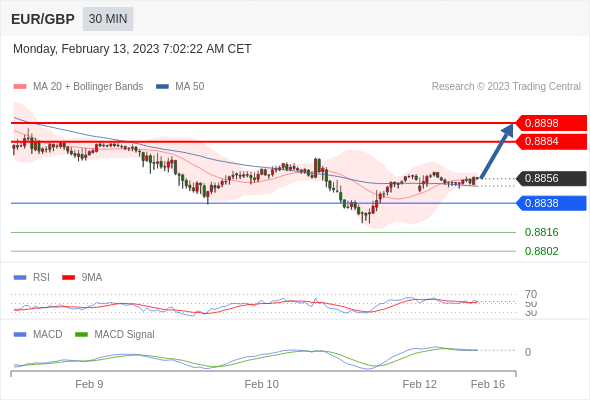This screenshot has width=590, height=400.
Task: Click the Feb 16 date axis label
Action: (488, 384)
